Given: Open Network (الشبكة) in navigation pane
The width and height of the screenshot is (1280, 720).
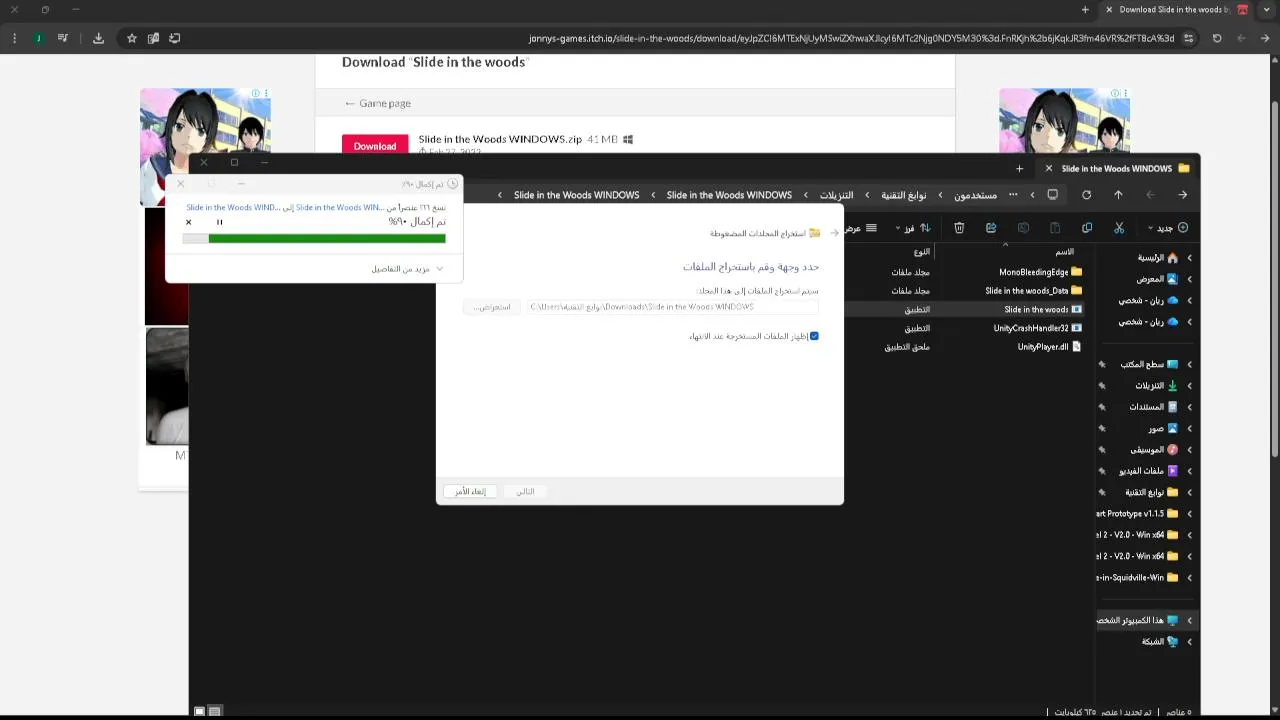Looking at the screenshot, I should pyautogui.click(x=1160, y=642).
